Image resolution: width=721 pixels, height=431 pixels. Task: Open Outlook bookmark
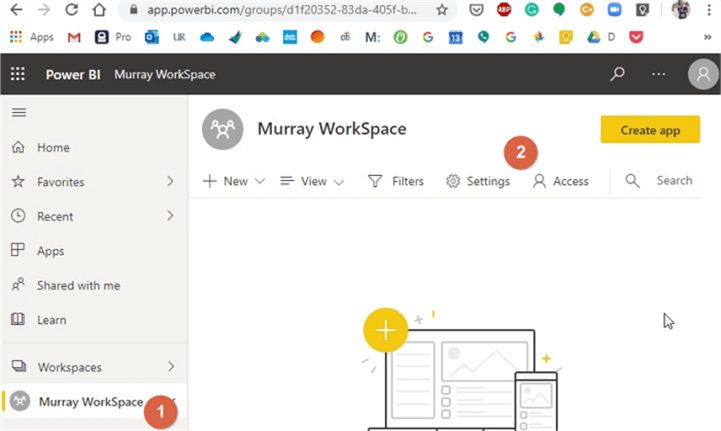(x=152, y=37)
